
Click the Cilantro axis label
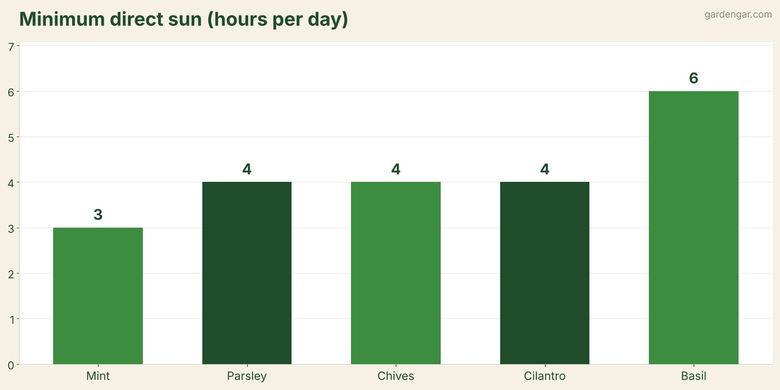[x=545, y=376]
